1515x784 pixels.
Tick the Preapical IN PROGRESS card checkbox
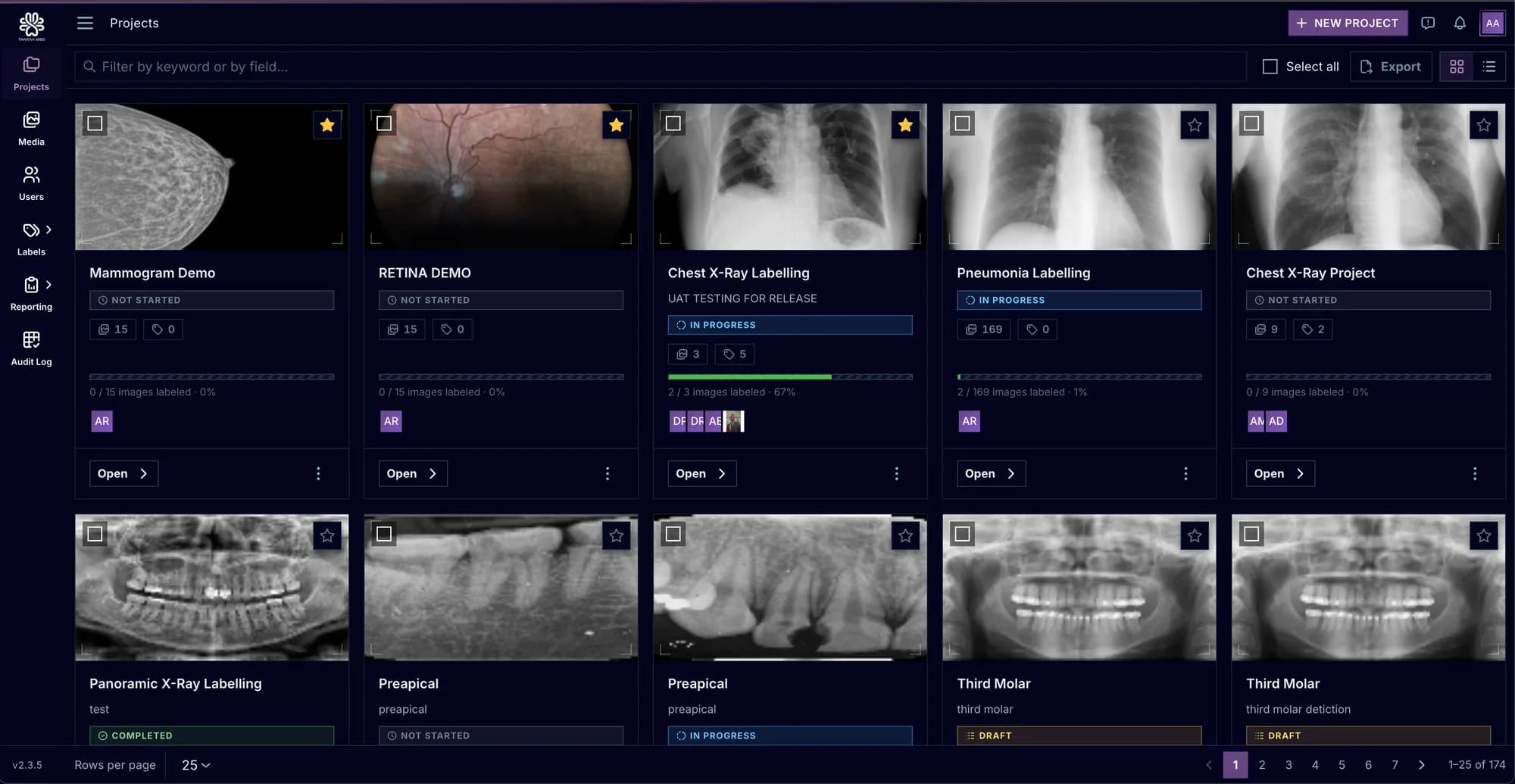pyautogui.click(x=673, y=534)
